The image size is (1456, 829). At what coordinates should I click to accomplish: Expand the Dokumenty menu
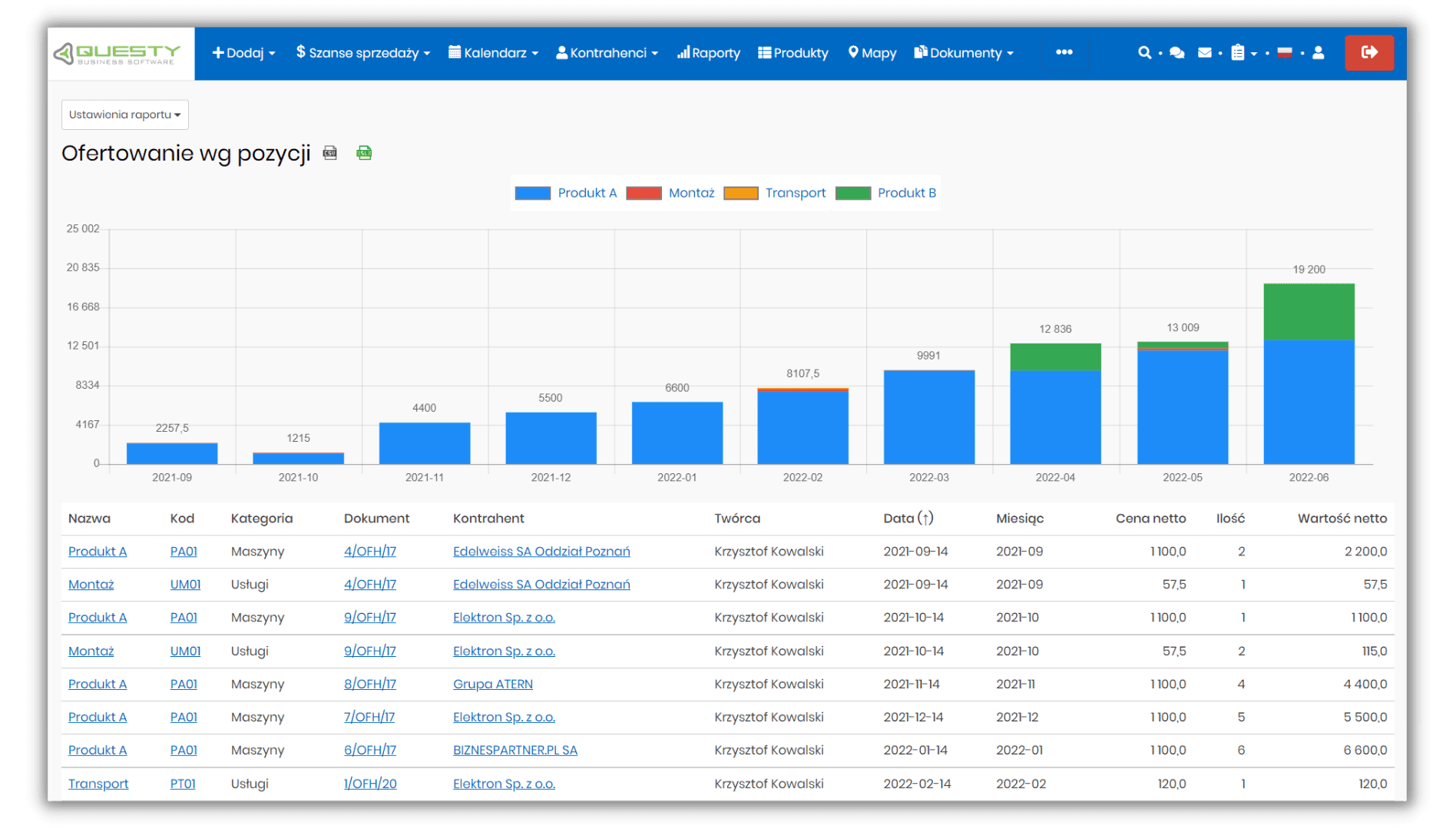964,53
